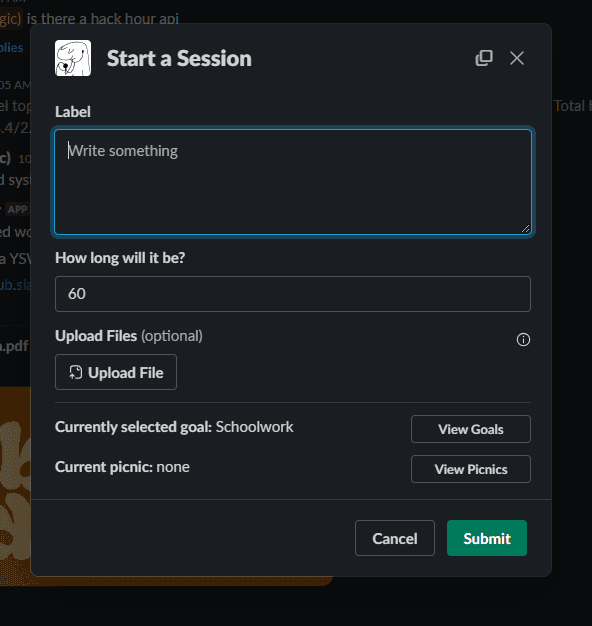Screen dimensions: 592x626
Task: Cancel the session dialog
Action: click(x=394, y=538)
